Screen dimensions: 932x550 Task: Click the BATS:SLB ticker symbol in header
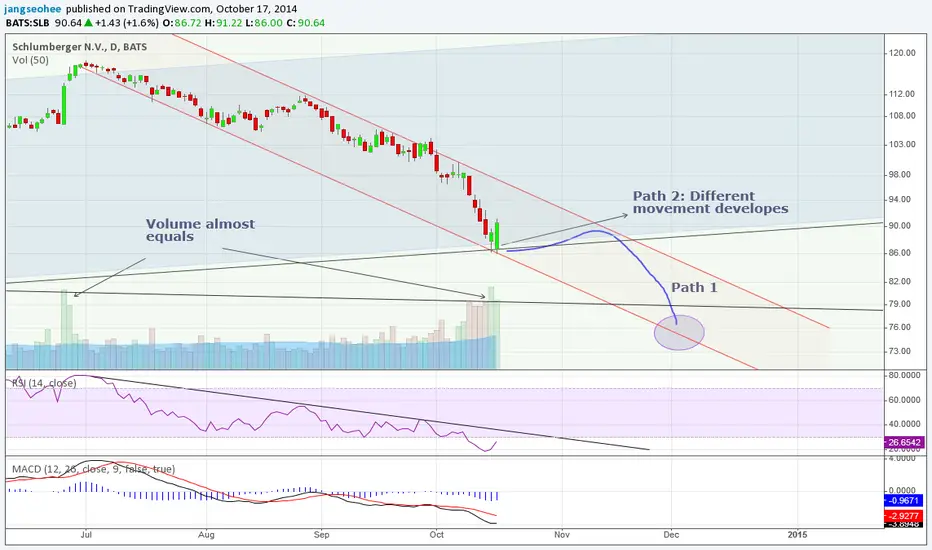point(29,23)
